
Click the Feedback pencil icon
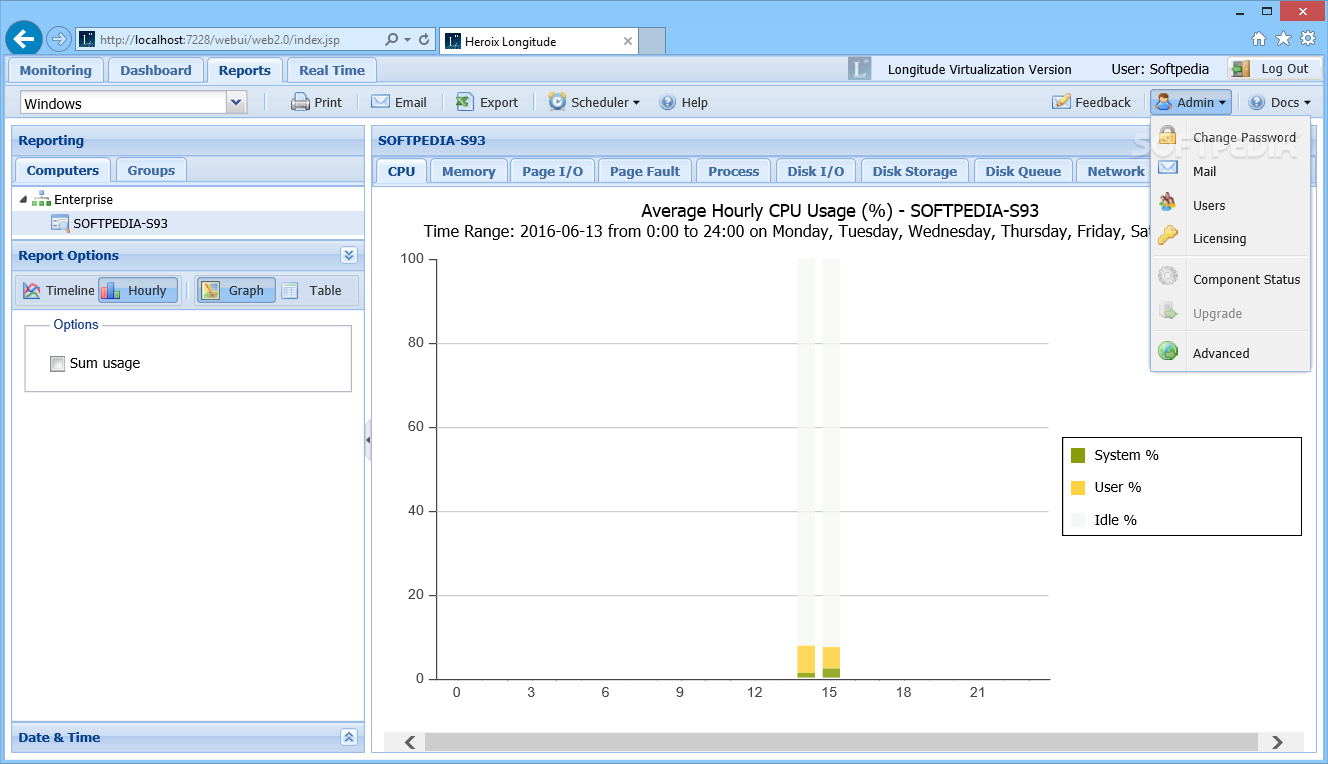point(1061,102)
